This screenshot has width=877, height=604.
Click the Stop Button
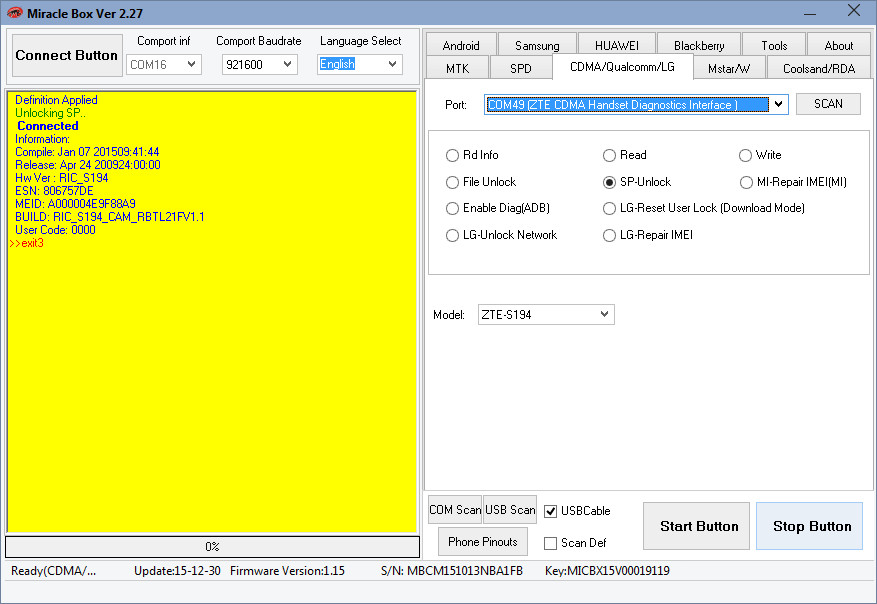coord(809,526)
